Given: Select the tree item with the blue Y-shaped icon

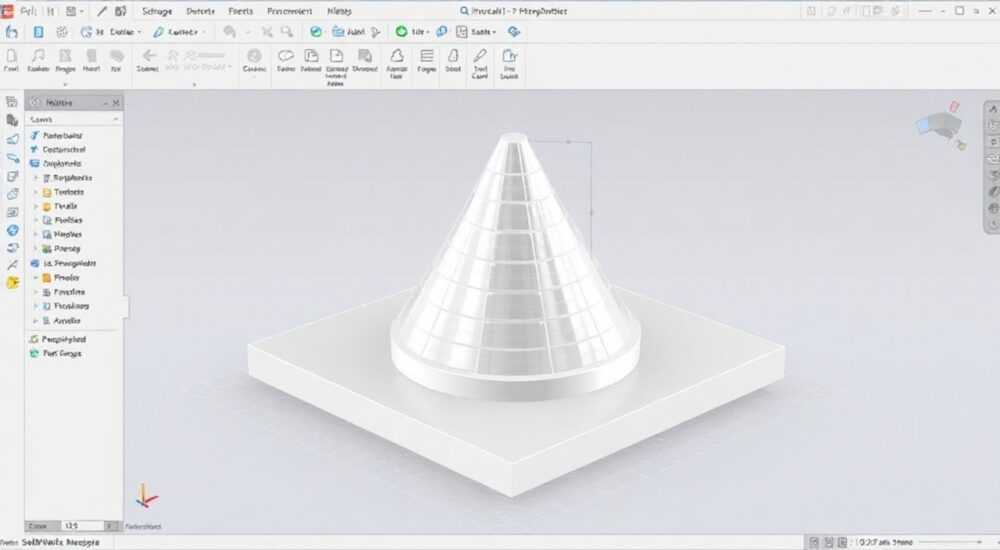Looking at the screenshot, I should point(58,149).
